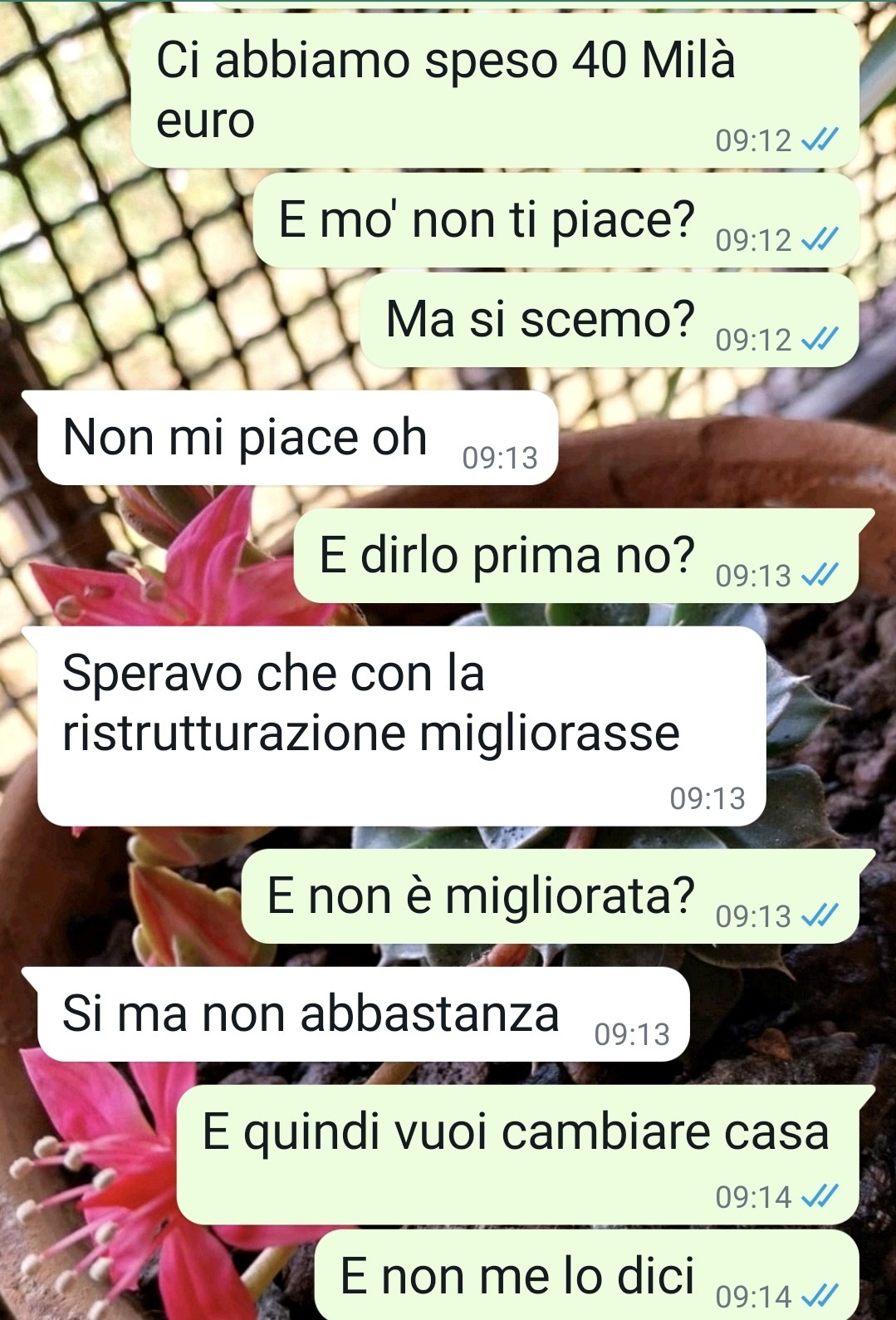Select the 'E dirlo prima no?' message

point(585,556)
